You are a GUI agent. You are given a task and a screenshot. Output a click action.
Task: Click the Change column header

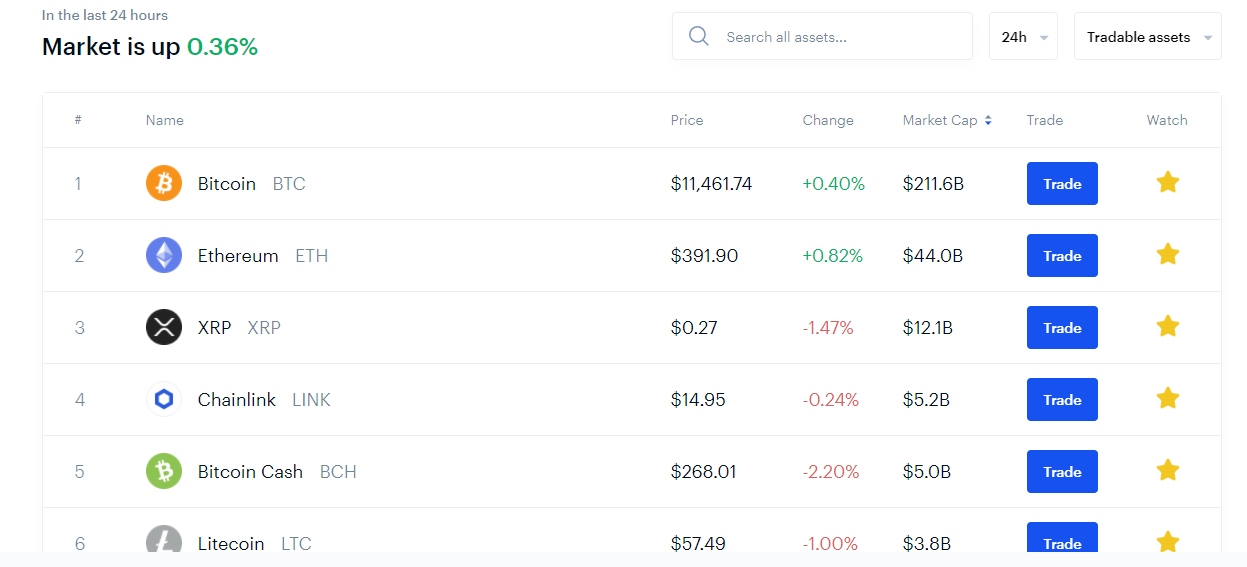pos(828,120)
